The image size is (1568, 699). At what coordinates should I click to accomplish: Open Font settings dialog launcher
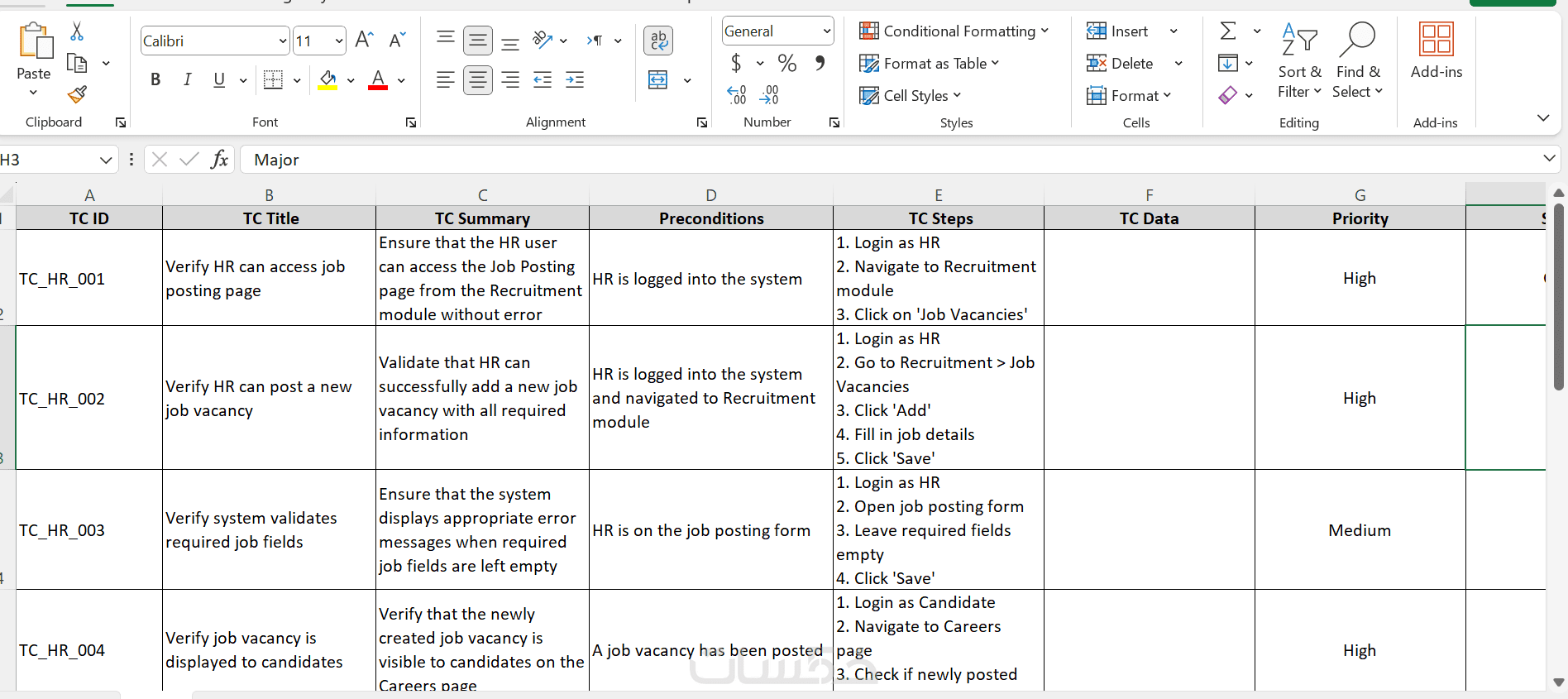411,122
